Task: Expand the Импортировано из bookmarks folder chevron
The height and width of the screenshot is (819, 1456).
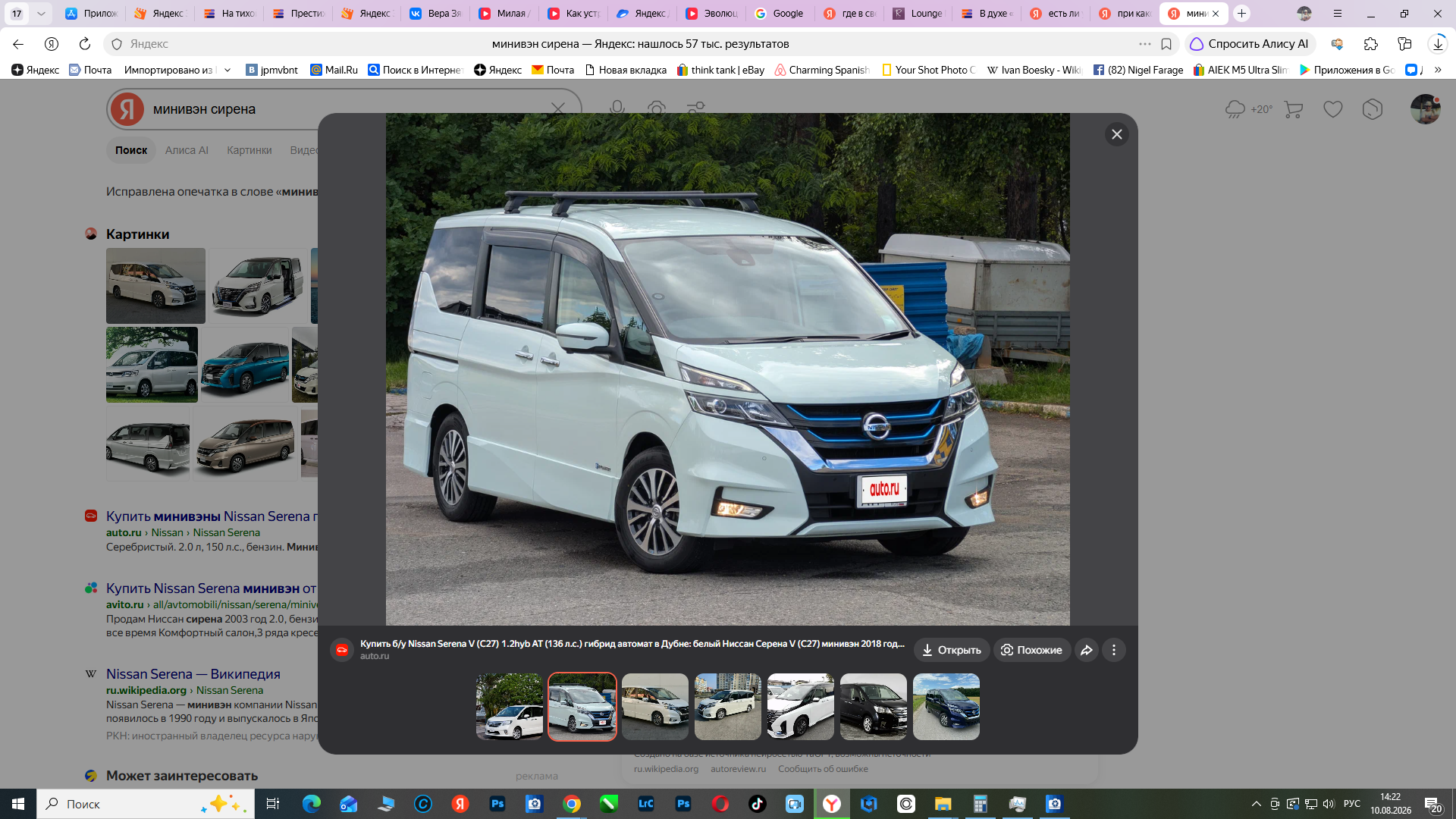Action: coord(227,70)
